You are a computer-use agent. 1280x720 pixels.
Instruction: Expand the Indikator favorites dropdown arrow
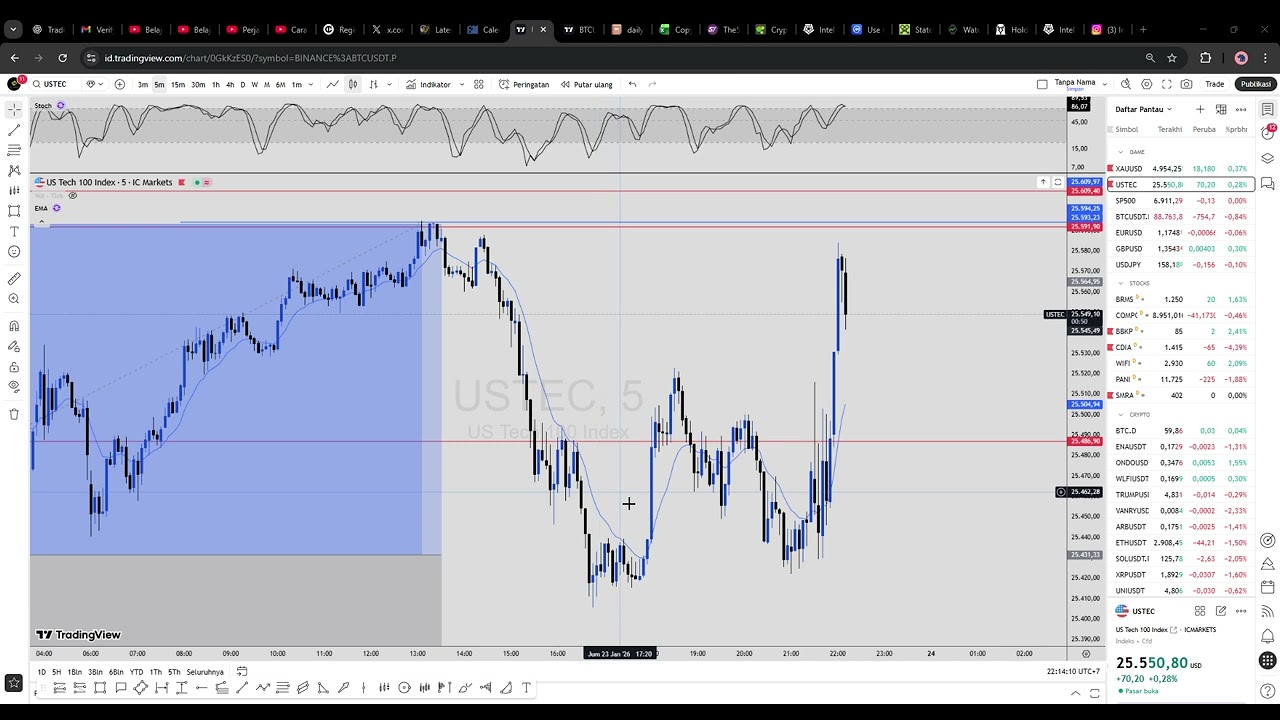[x=460, y=84]
